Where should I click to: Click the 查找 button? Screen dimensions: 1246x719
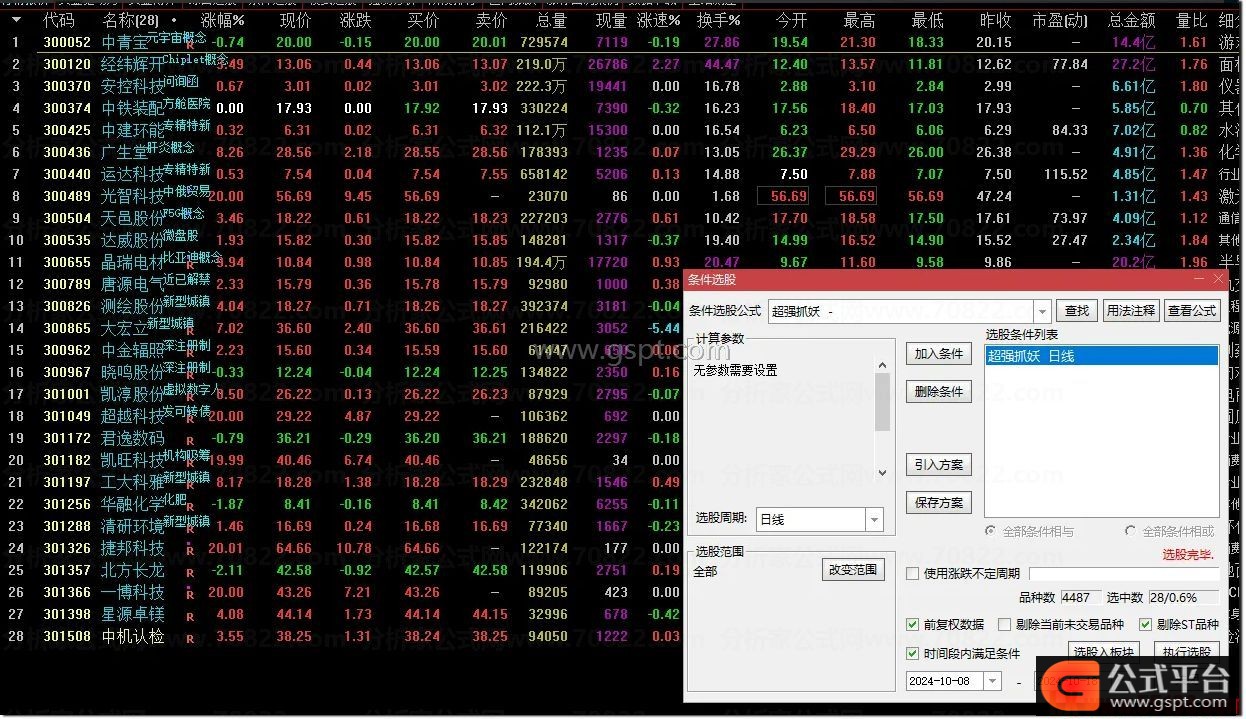pyautogui.click(x=1077, y=311)
